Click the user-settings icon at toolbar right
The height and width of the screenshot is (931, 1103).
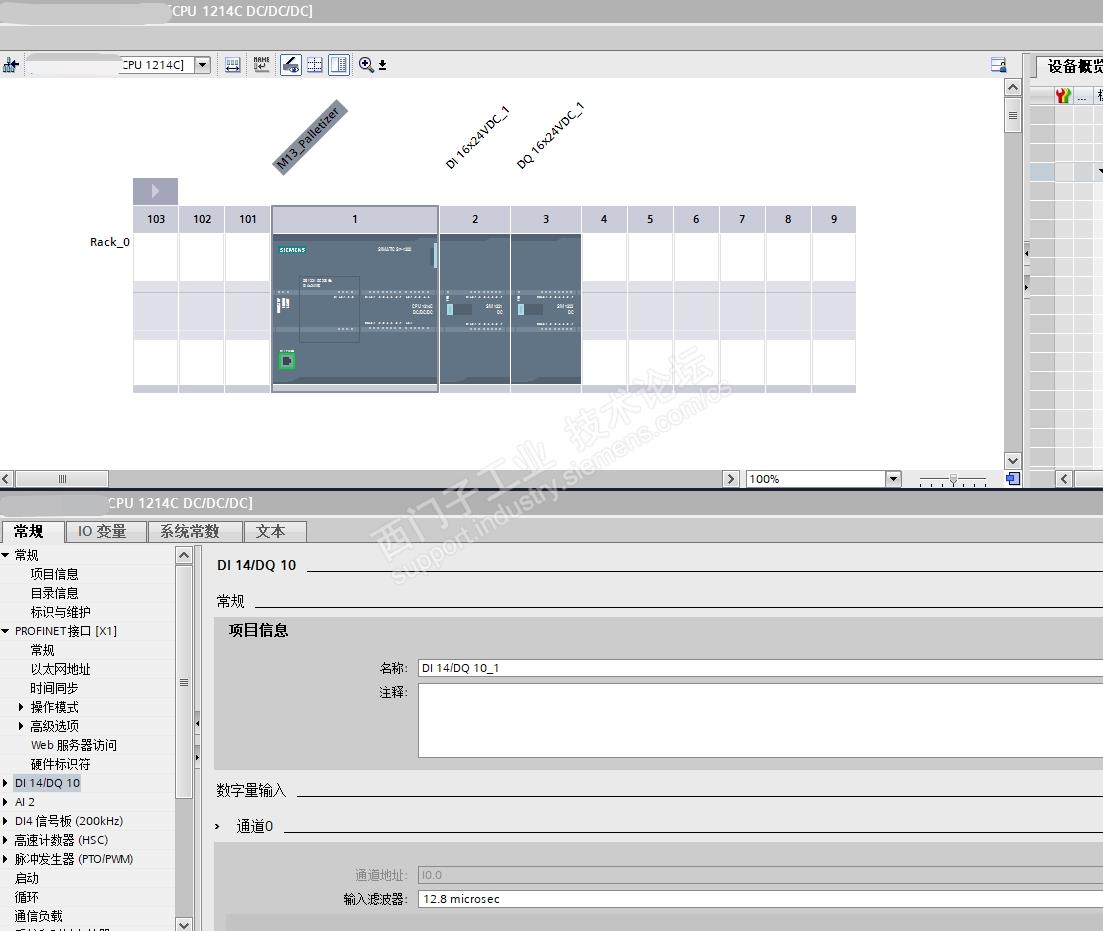click(998, 65)
